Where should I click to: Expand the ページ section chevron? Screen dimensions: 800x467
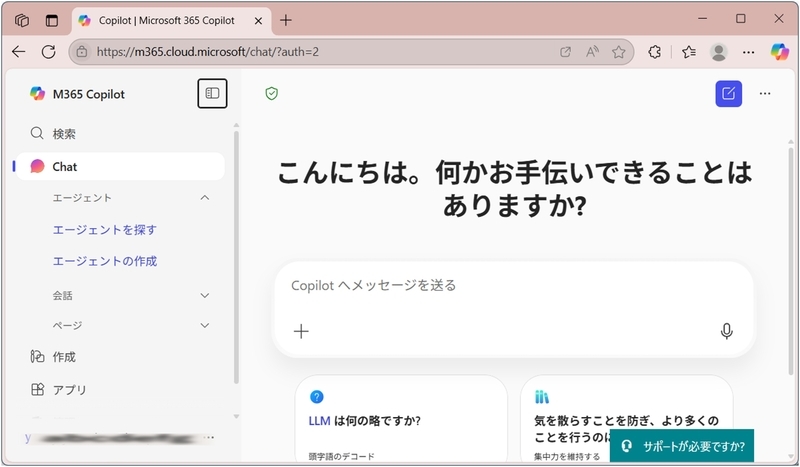(x=205, y=326)
